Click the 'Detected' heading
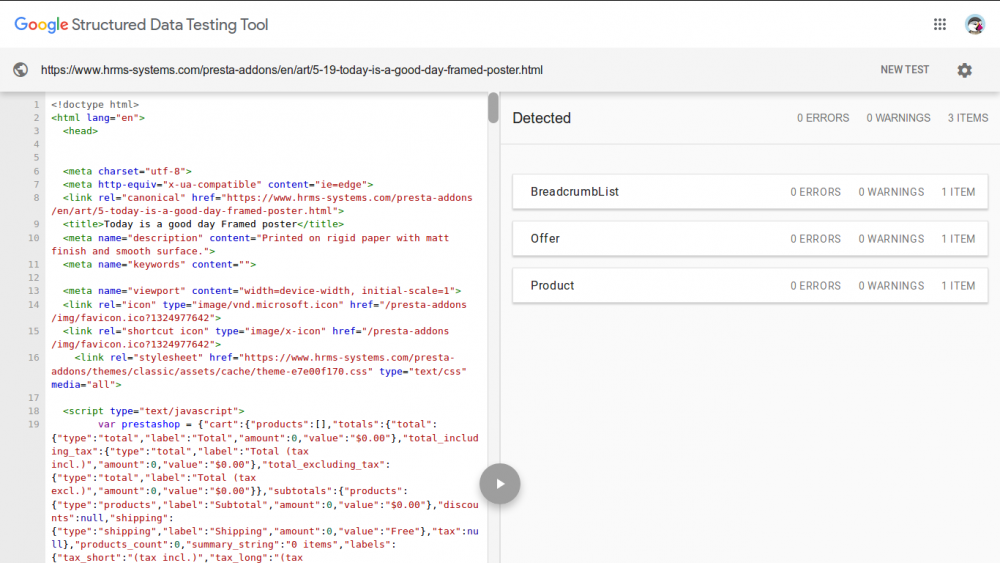The image size is (1000, 563). pos(541,118)
